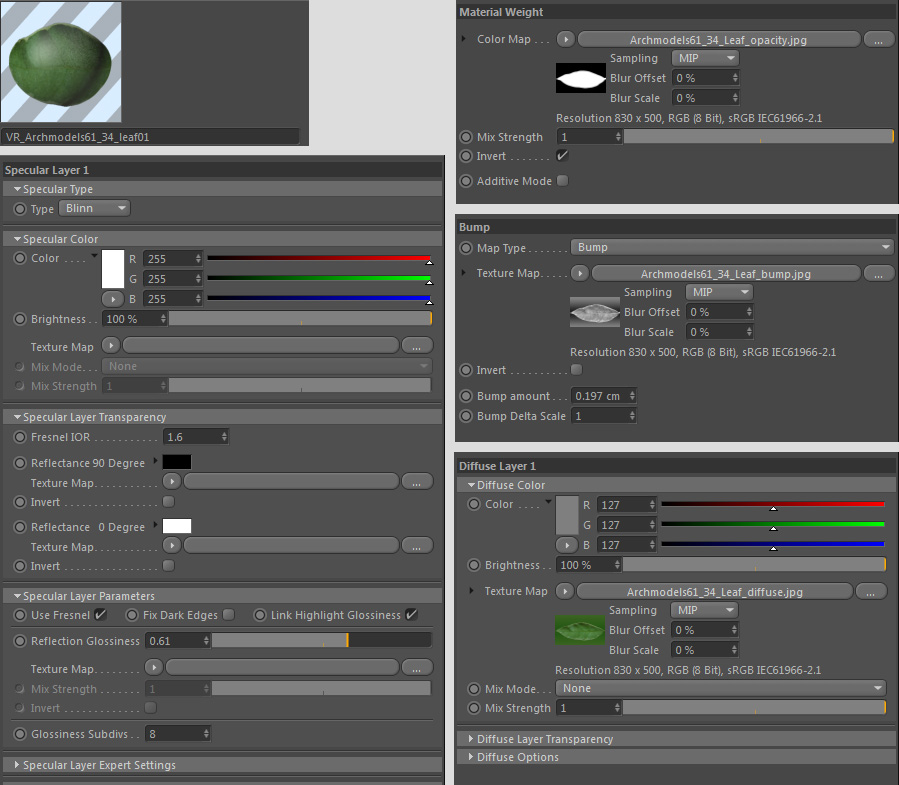The height and width of the screenshot is (785, 899).
Task: Click the Archmodels61_34_Leaf_diffuse.jpg texture button
Action: (714, 591)
